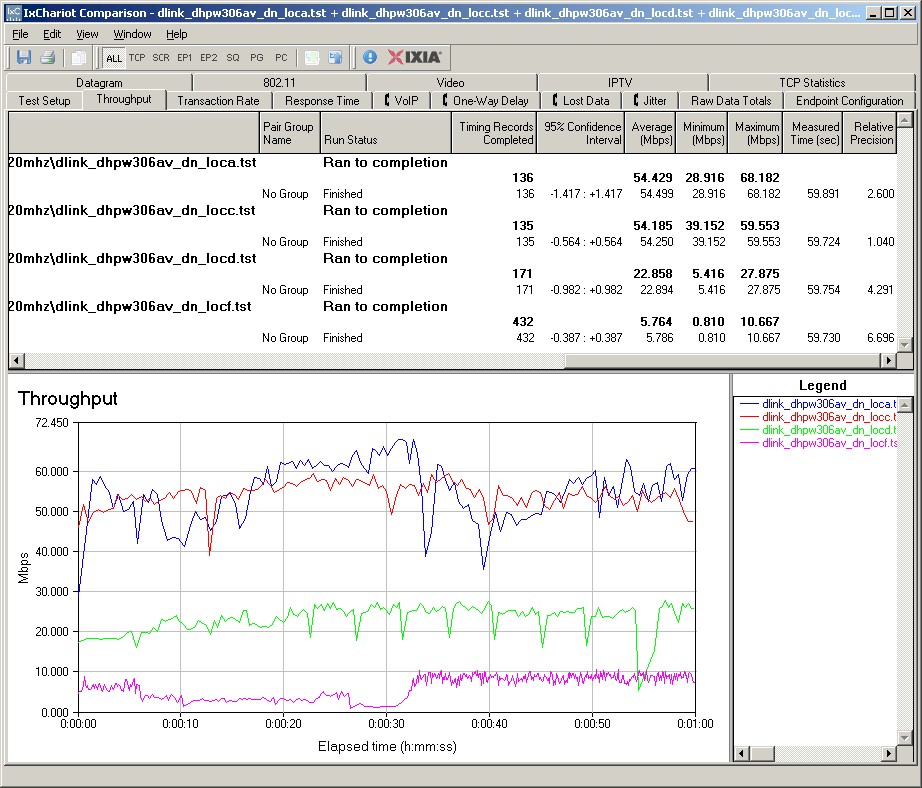Click the Average (Mbps) column header
This screenshot has height=788, width=922.
point(650,133)
